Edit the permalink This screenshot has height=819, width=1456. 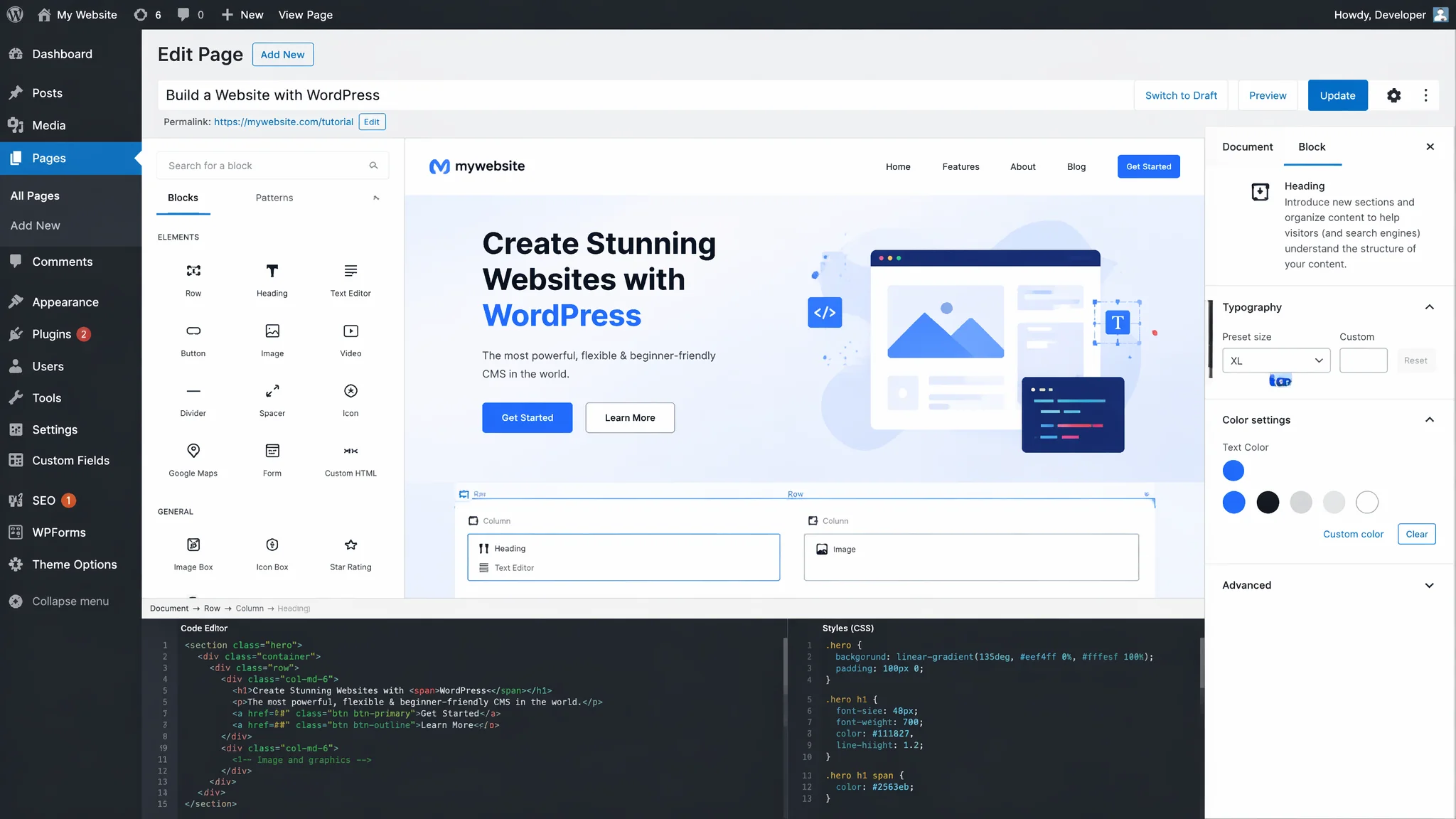click(372, 122)
